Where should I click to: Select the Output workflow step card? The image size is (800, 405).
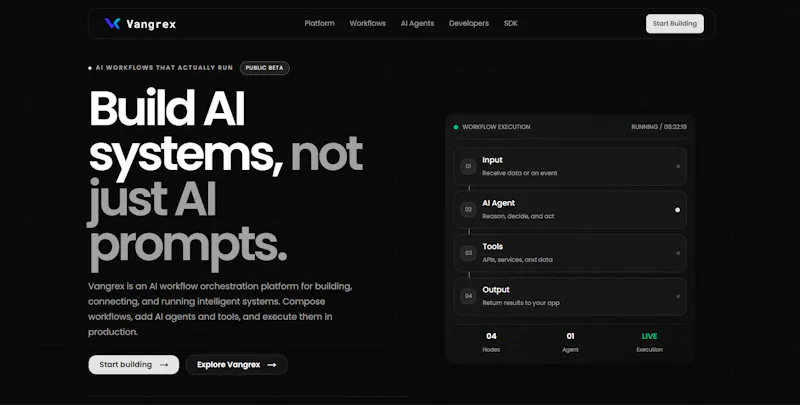pyautogui.click(x=570, y=296)
